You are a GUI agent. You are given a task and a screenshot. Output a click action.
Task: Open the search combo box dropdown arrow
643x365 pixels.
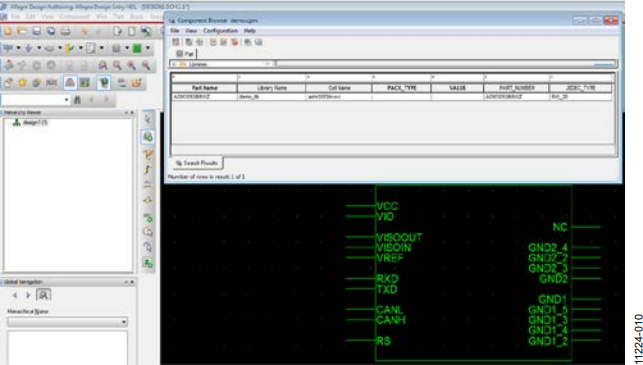(x=66, y=100)
